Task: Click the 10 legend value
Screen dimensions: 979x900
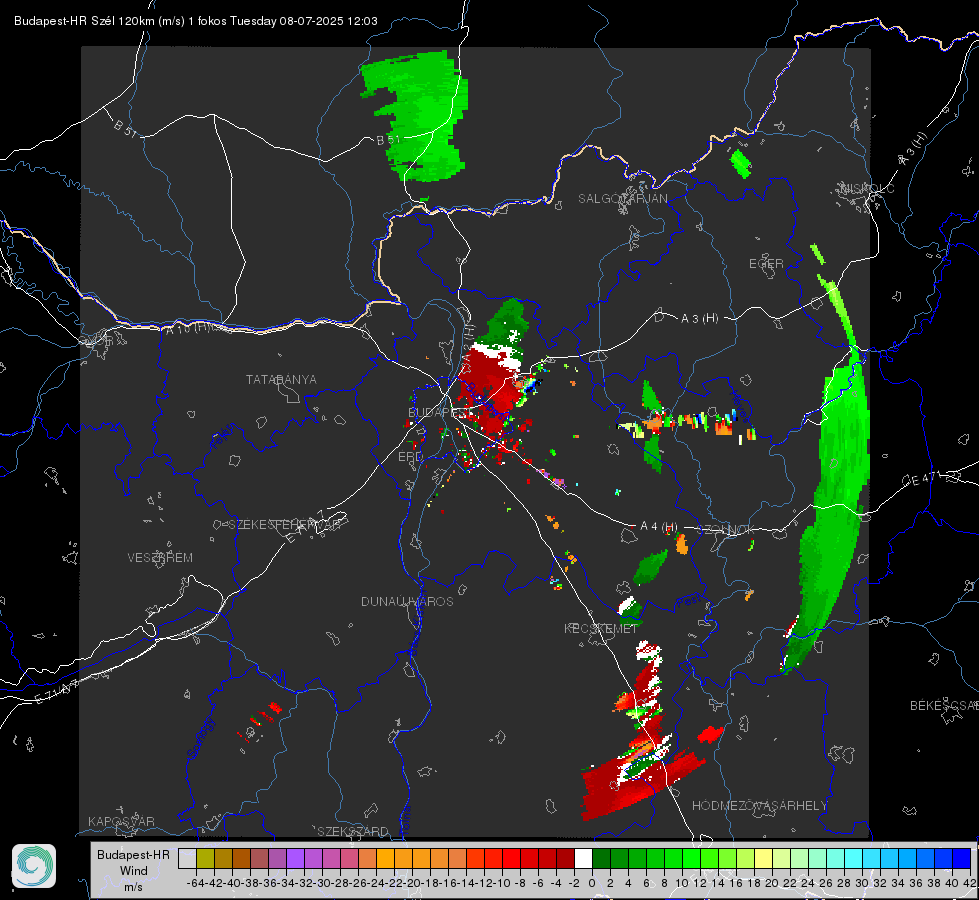Action: (682, 883)
